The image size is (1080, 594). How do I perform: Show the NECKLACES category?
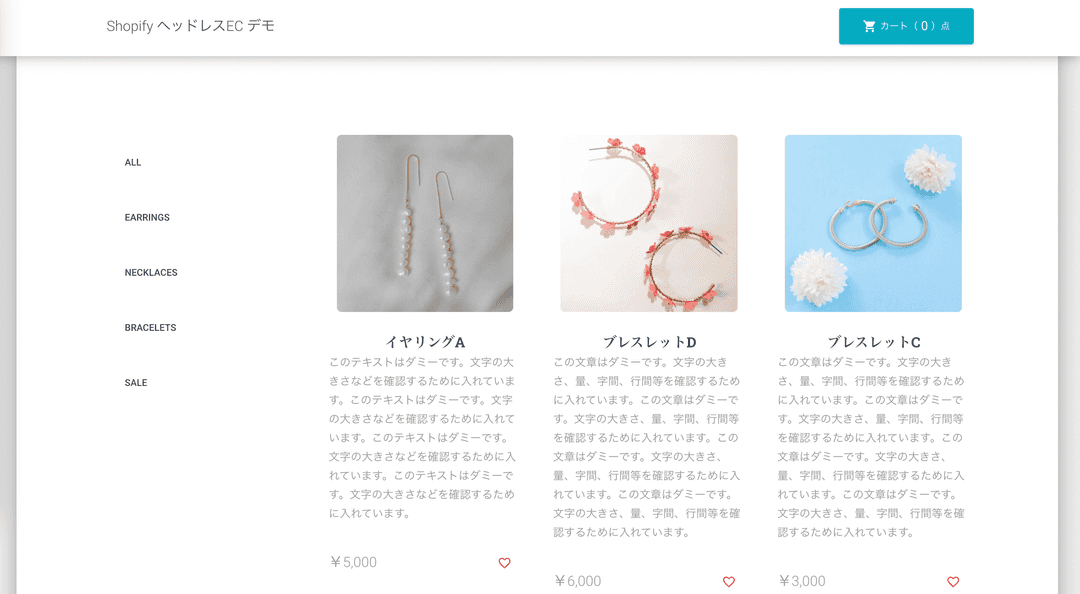point(151,273)
